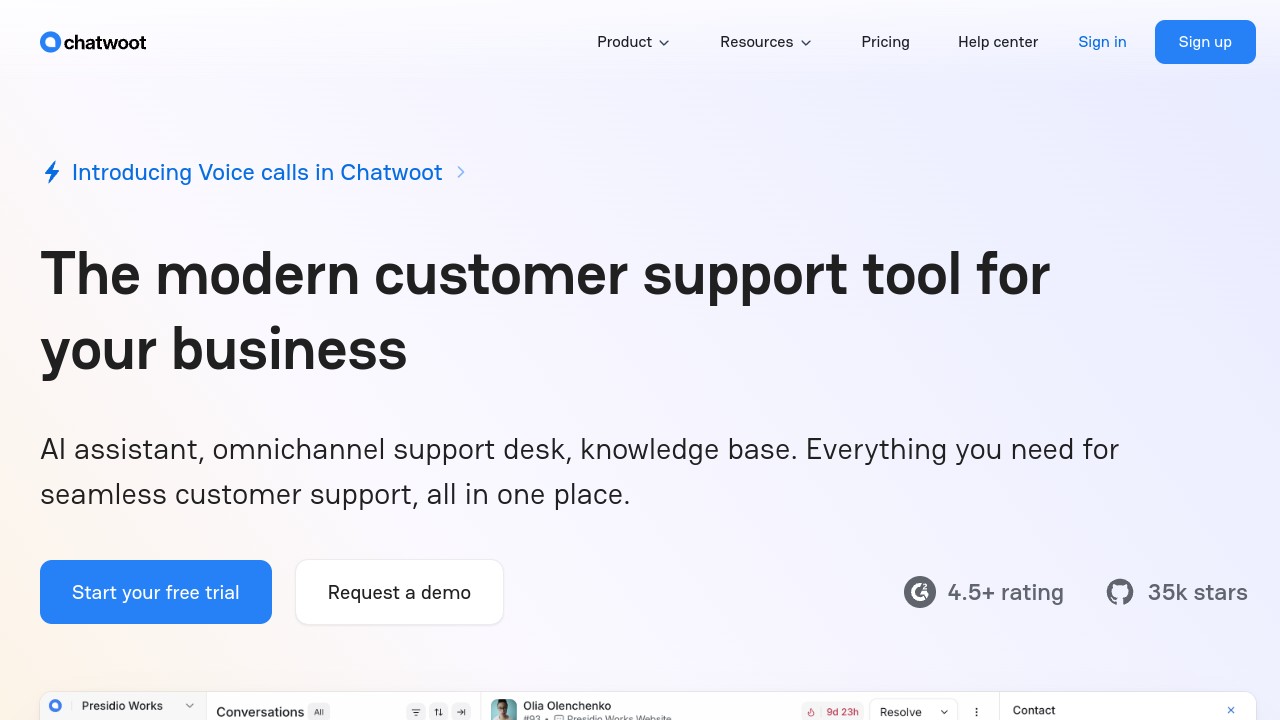Screen dimensions: 1280x720
Task: Open the conversation more options menu
Action: coord(977,712)
